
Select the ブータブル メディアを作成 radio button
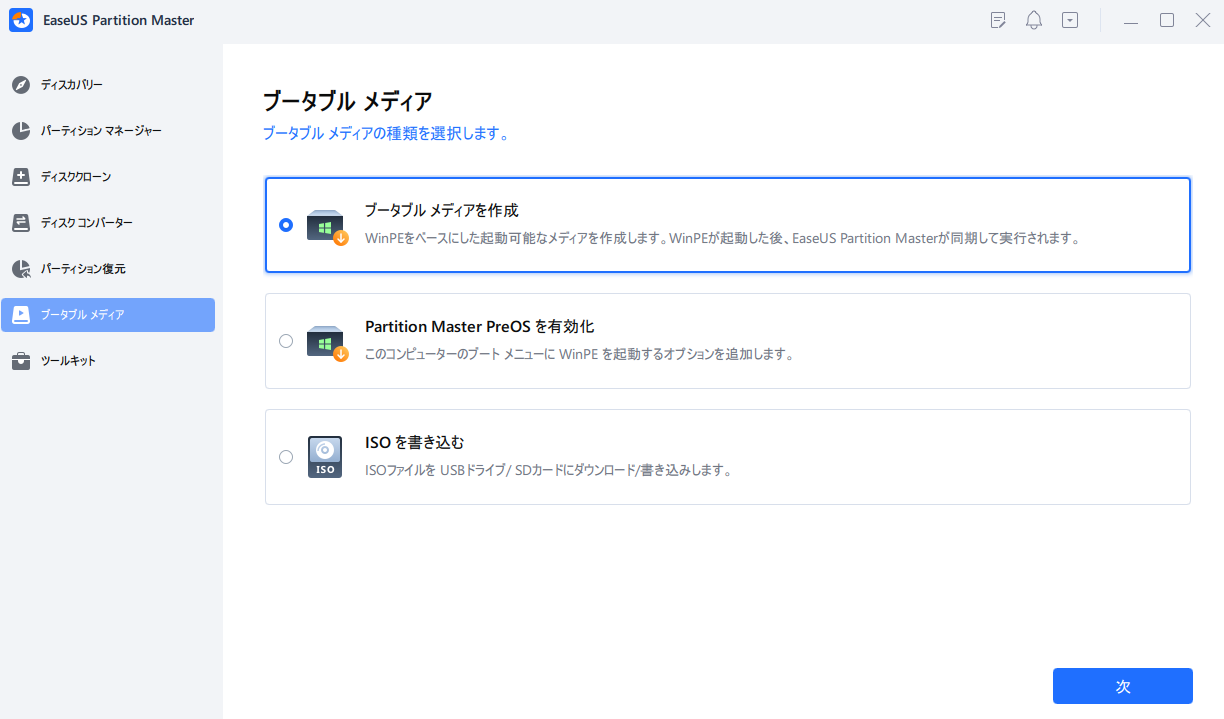[x=286, y=225]
